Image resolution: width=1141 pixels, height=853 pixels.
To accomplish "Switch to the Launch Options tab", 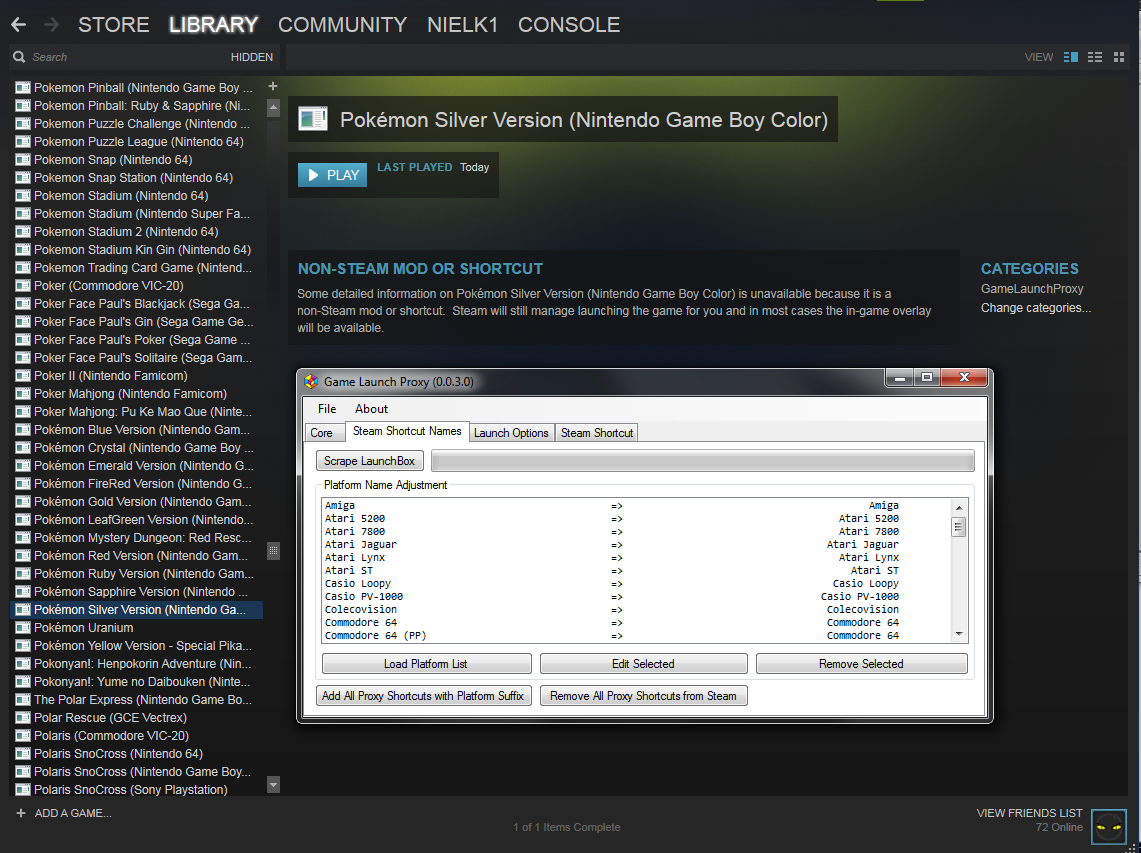I will (512, 433).
